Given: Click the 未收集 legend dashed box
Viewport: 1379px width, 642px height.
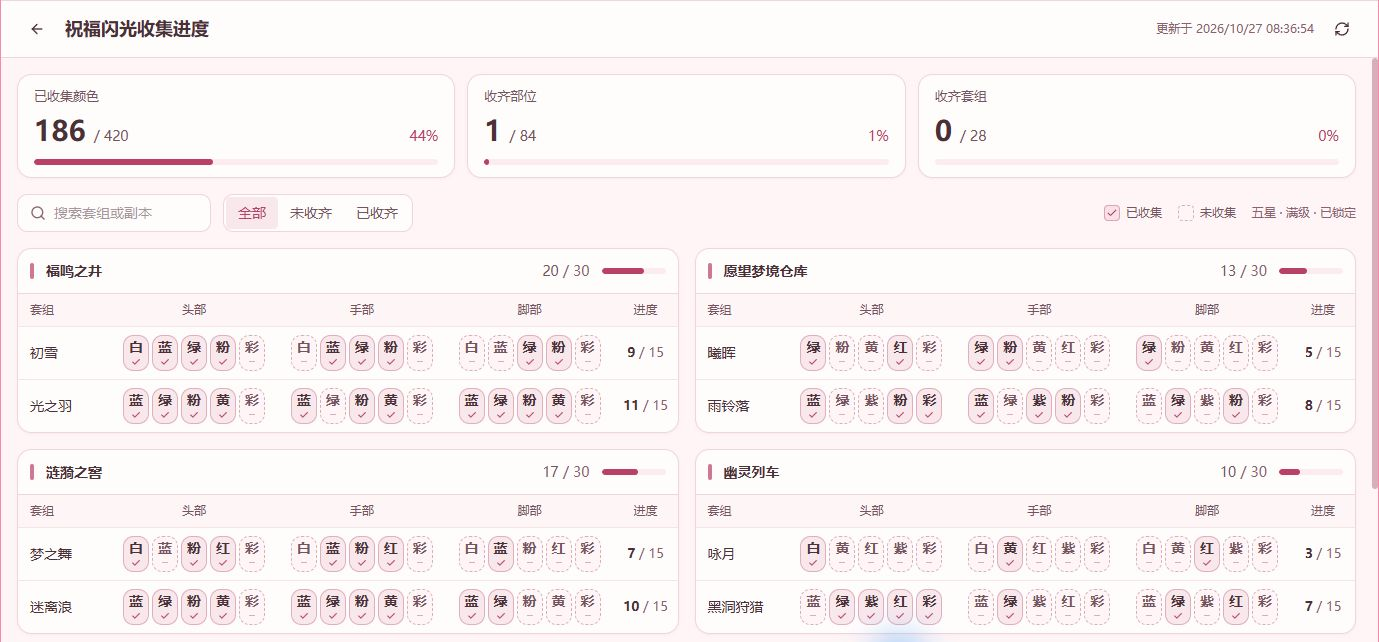Looking at the screenshot, I should [x=1185, y=213].
